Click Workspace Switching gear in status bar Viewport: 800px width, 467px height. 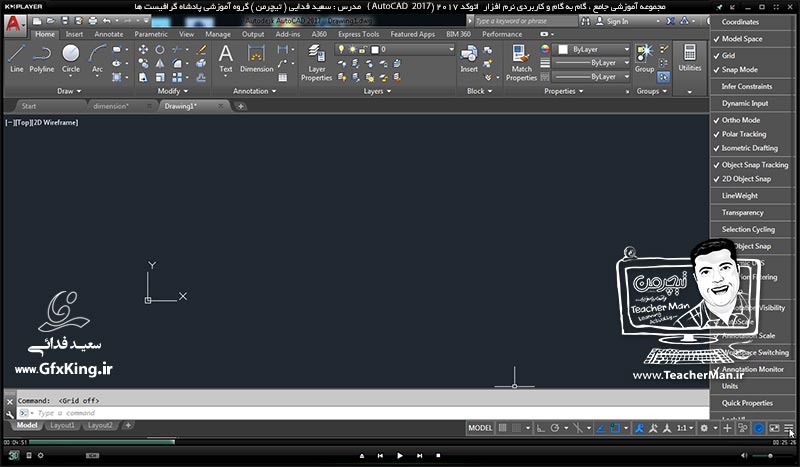[705, 428]
